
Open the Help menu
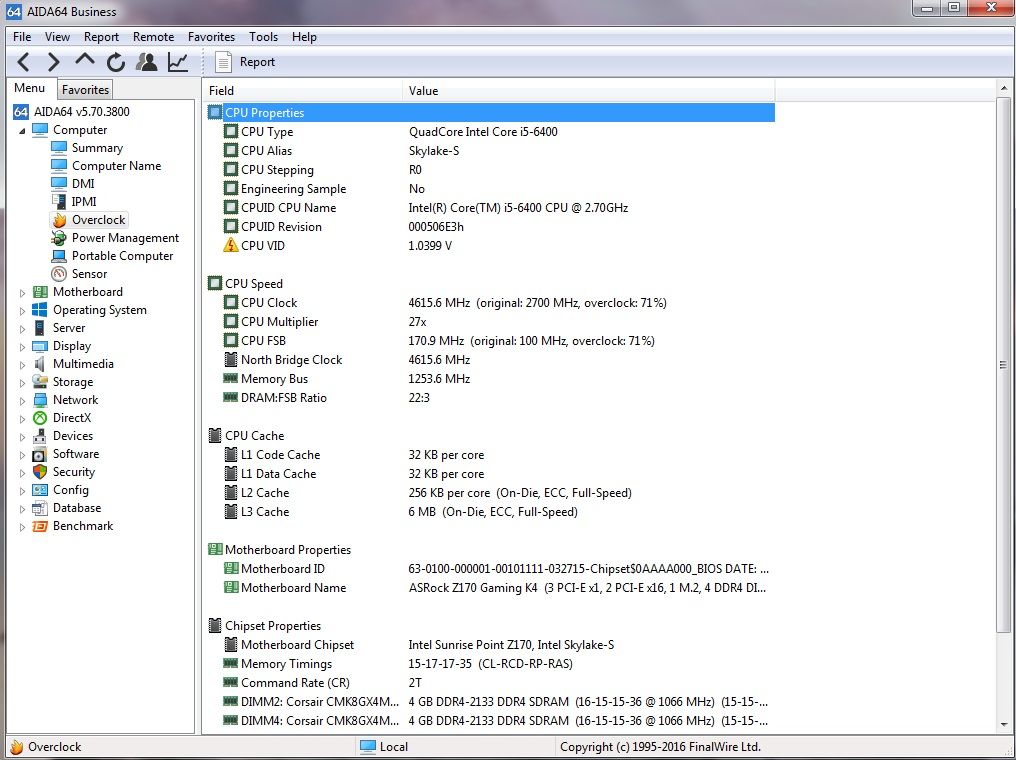pos(304,37)
